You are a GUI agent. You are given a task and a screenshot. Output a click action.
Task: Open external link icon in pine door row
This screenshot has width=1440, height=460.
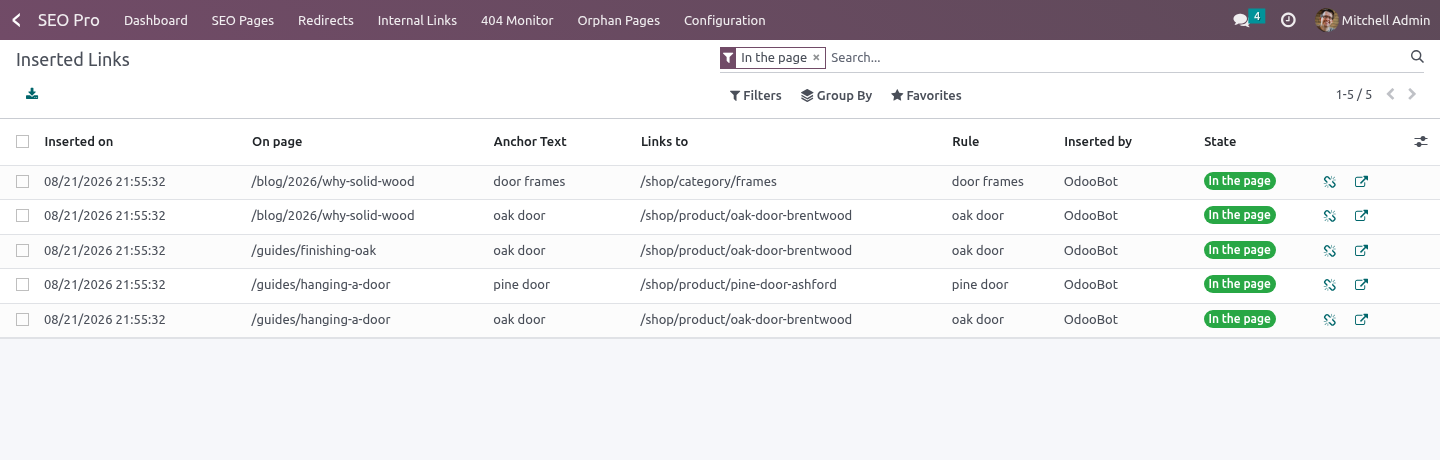[1361, 285]
